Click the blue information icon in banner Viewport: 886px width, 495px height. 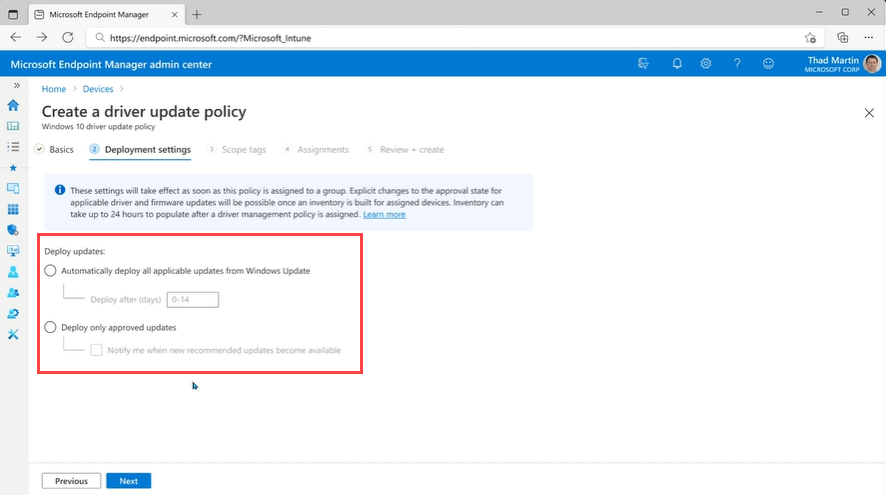(60, 190)
